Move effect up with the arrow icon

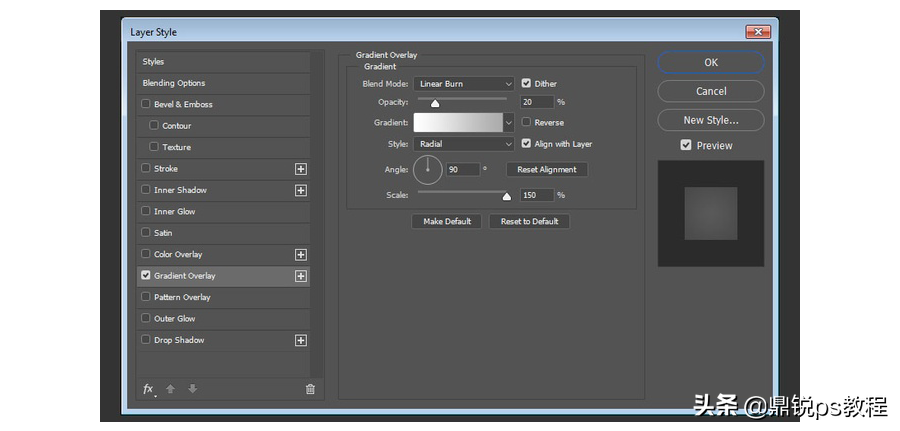pos(170,389)
